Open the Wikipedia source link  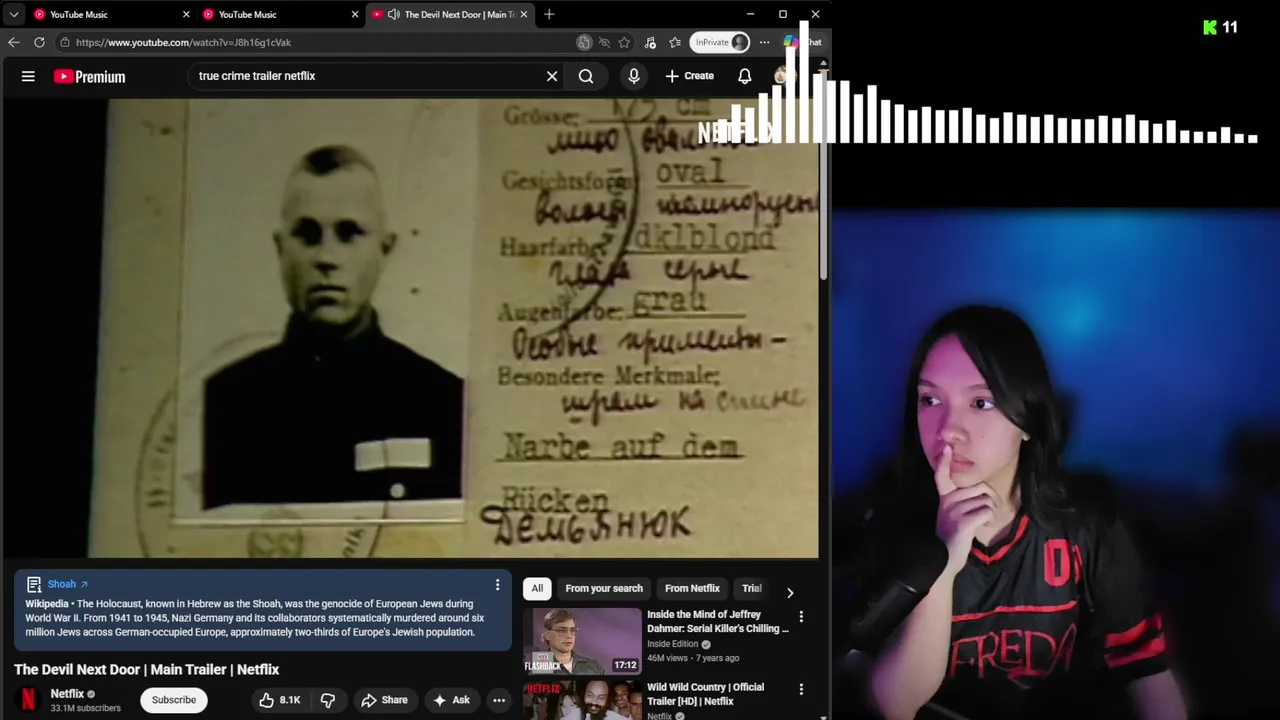(x=47, y=604)
